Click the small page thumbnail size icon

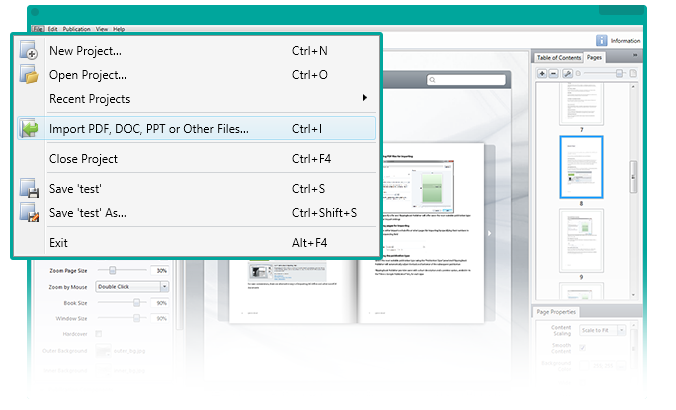[x=578, y=74]
